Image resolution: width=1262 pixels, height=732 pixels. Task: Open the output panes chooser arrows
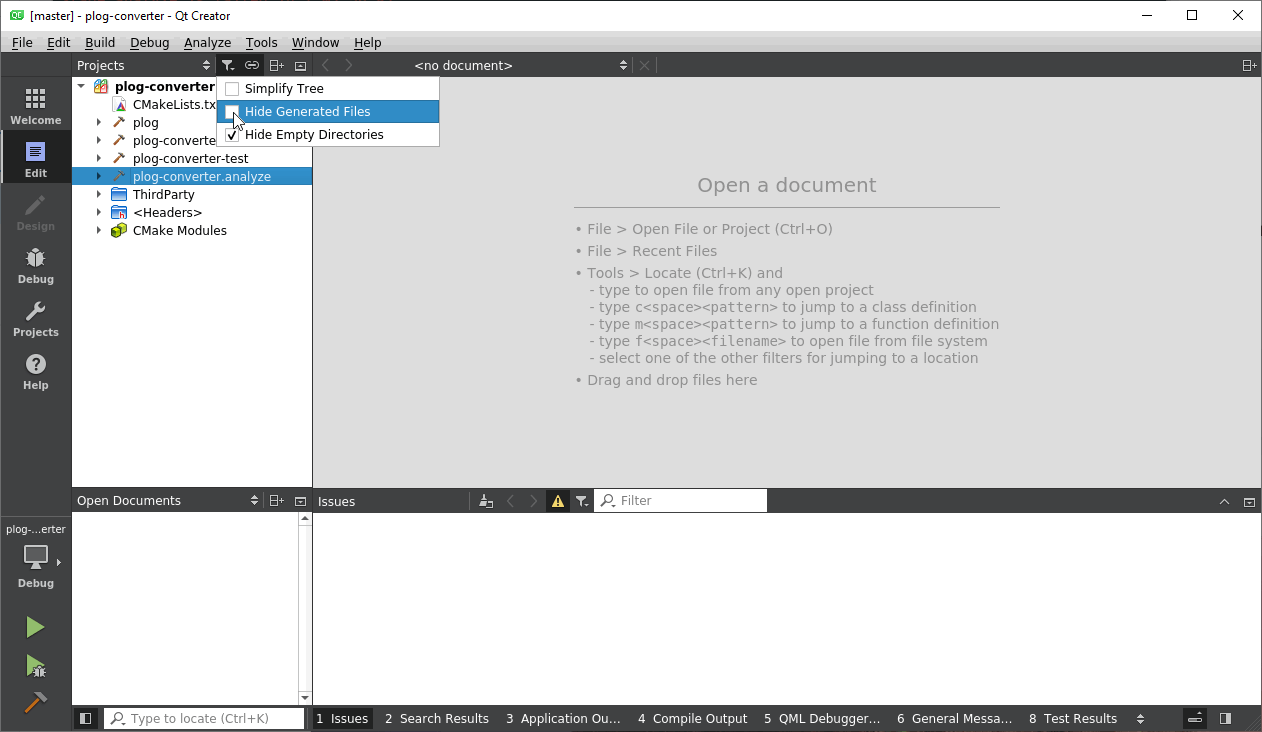tap(1140, 718)
